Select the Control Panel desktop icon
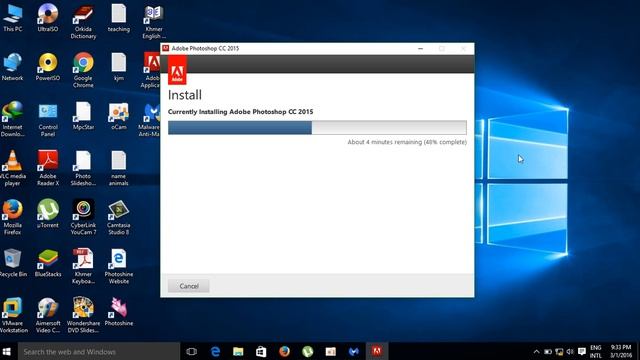The height and width of the screenshot is (360, 640). click(x=48, y=120)
